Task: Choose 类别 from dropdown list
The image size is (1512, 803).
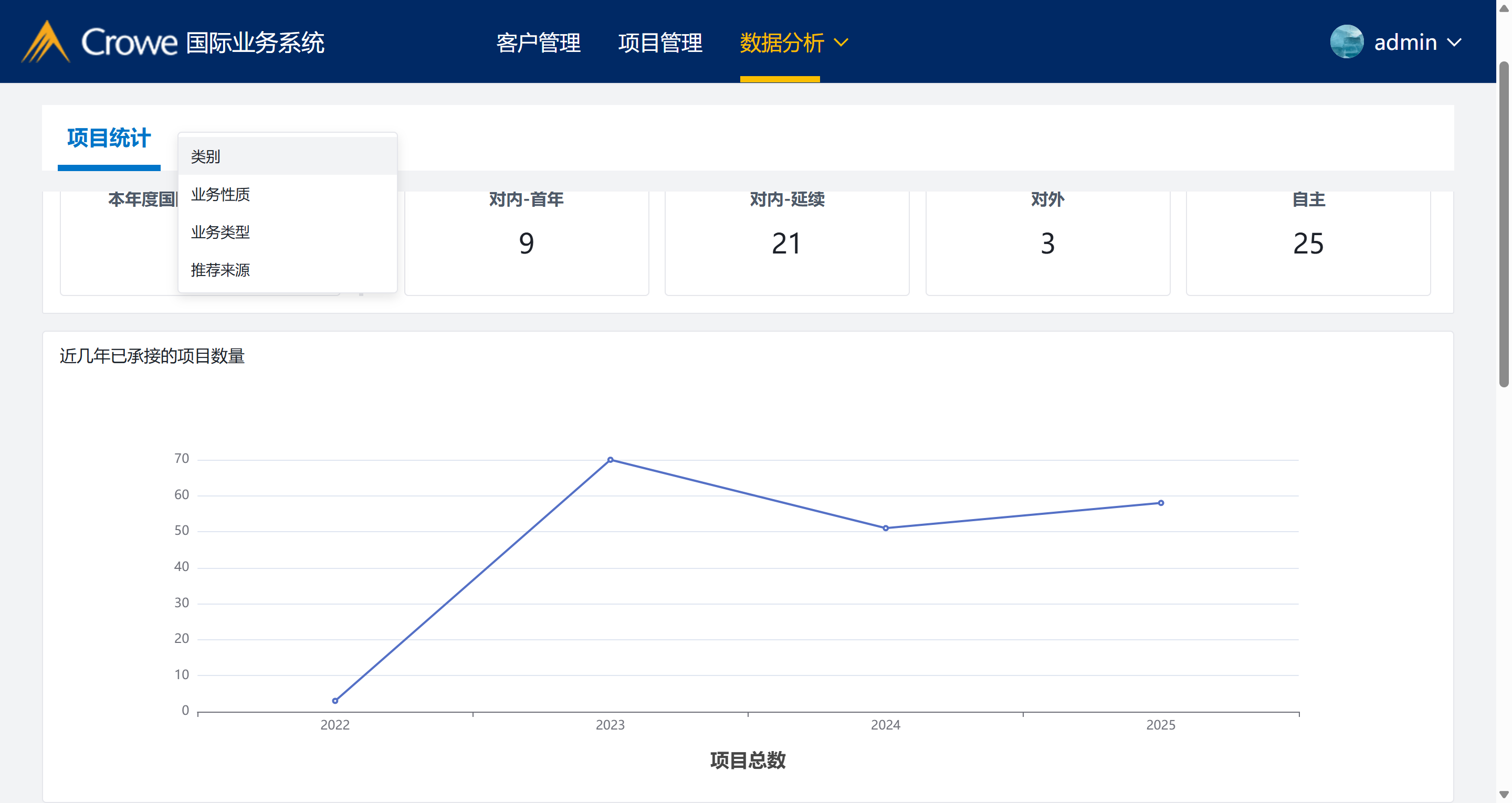Action: [287, 157]
